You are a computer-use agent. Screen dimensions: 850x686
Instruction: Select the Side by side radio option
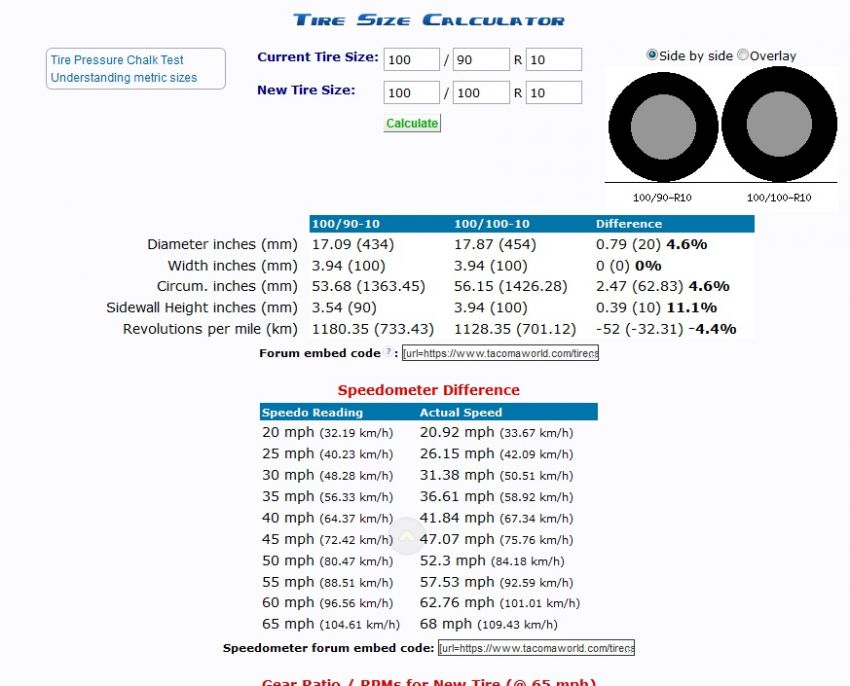tap(652, 55)
